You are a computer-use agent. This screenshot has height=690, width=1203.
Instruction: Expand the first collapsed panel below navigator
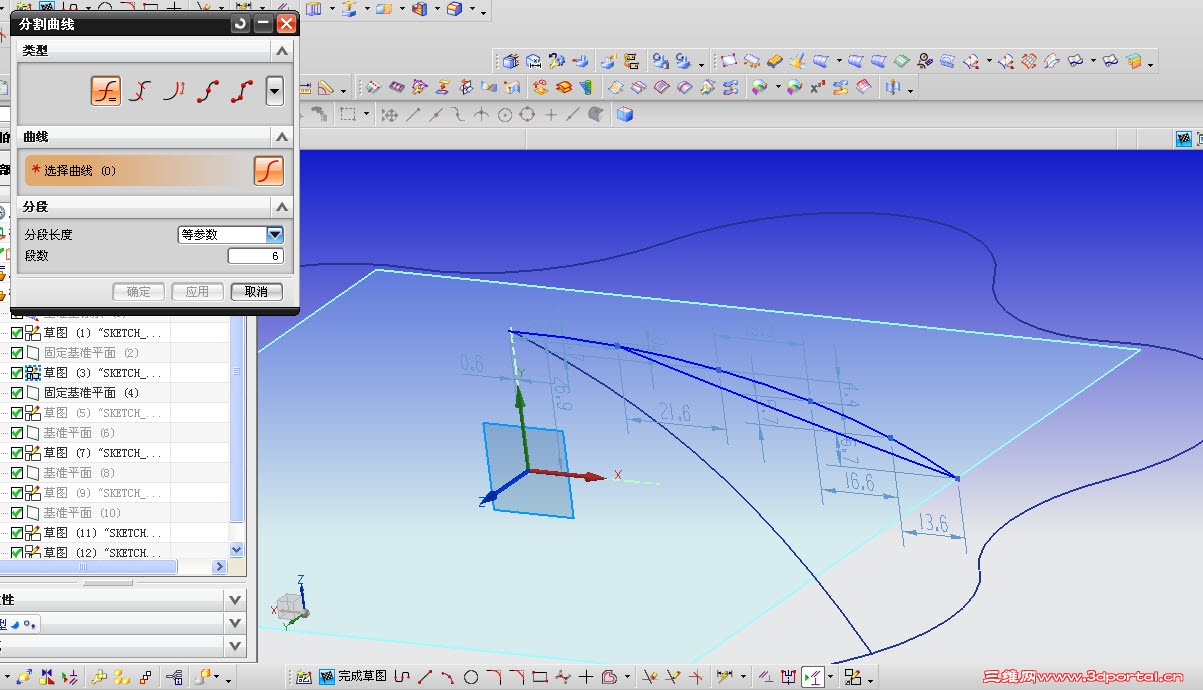(235, 600)
